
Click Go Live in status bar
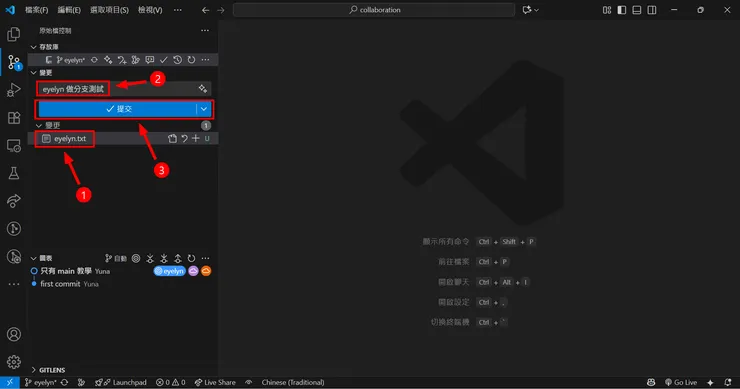(681, 382)
